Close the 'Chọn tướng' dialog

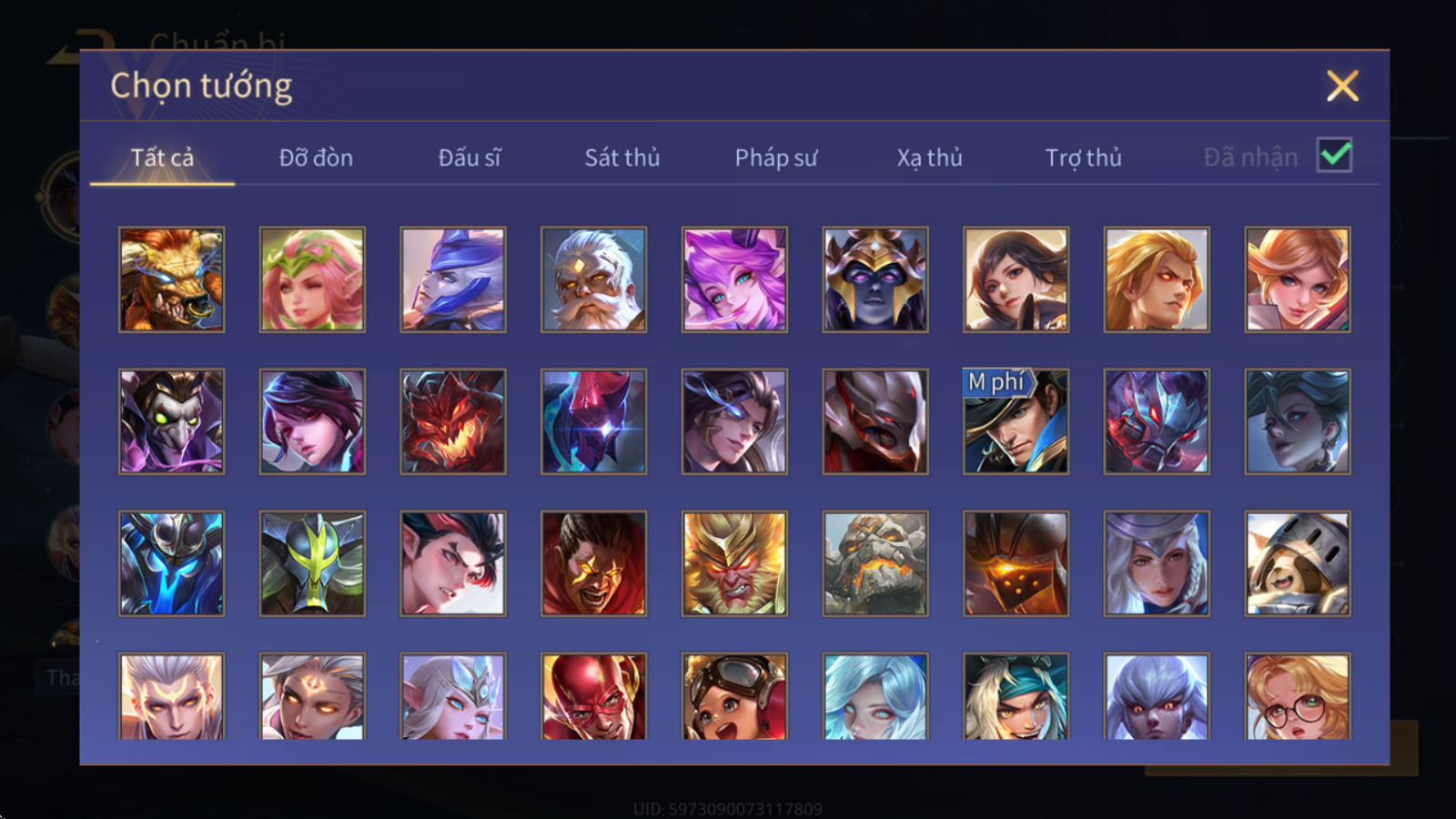pos(1342,86)
